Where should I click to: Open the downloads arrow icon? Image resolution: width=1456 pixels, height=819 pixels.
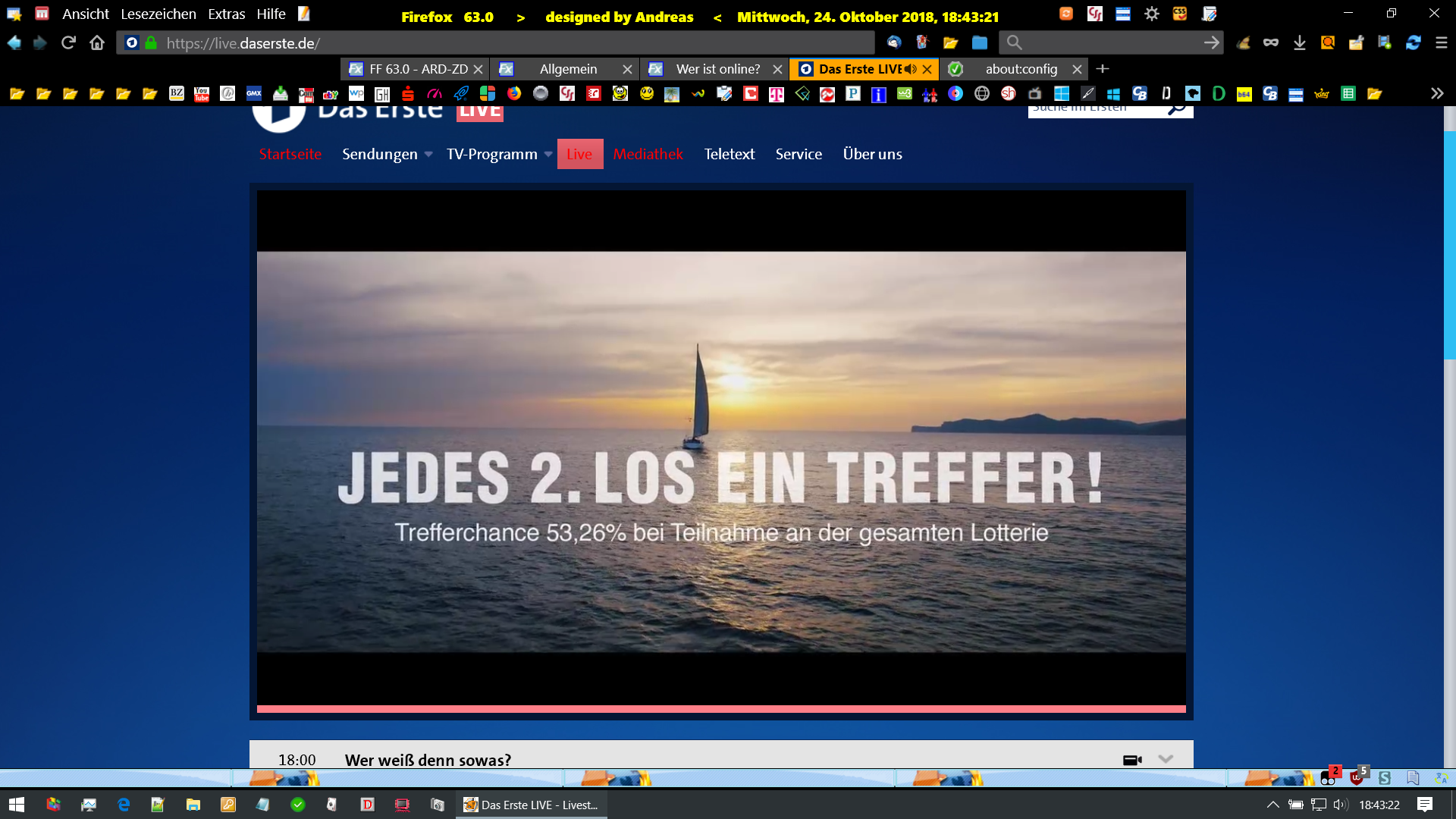pyautogui.click(x=1299, y=42)
